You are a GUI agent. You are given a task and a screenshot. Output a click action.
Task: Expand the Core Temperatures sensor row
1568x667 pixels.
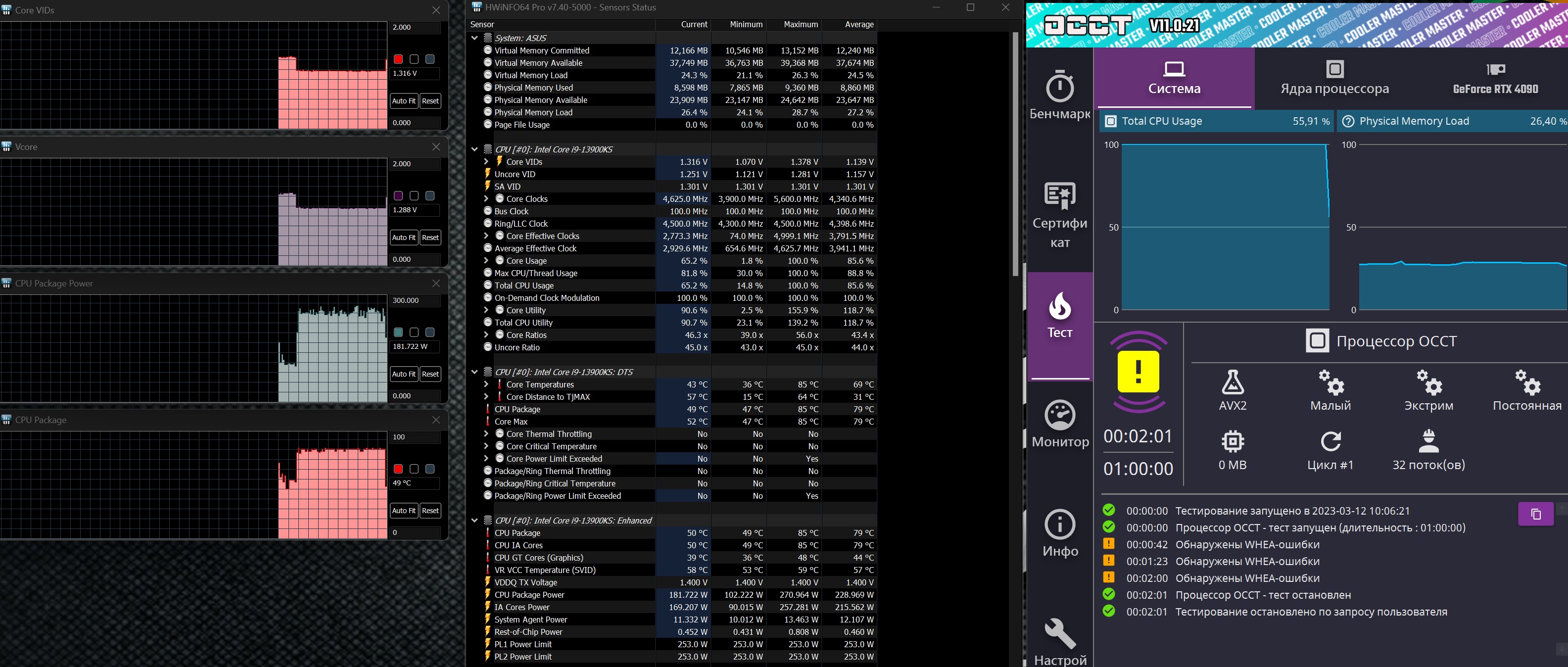486,384
